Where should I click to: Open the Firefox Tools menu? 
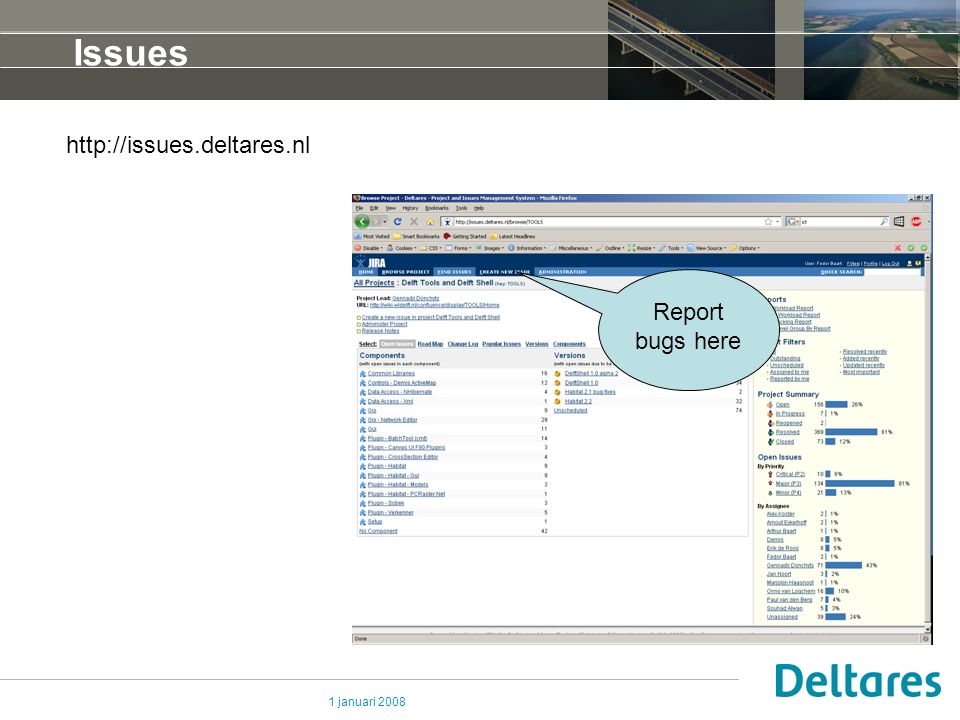pyautogui.click(x=461, y=208)
